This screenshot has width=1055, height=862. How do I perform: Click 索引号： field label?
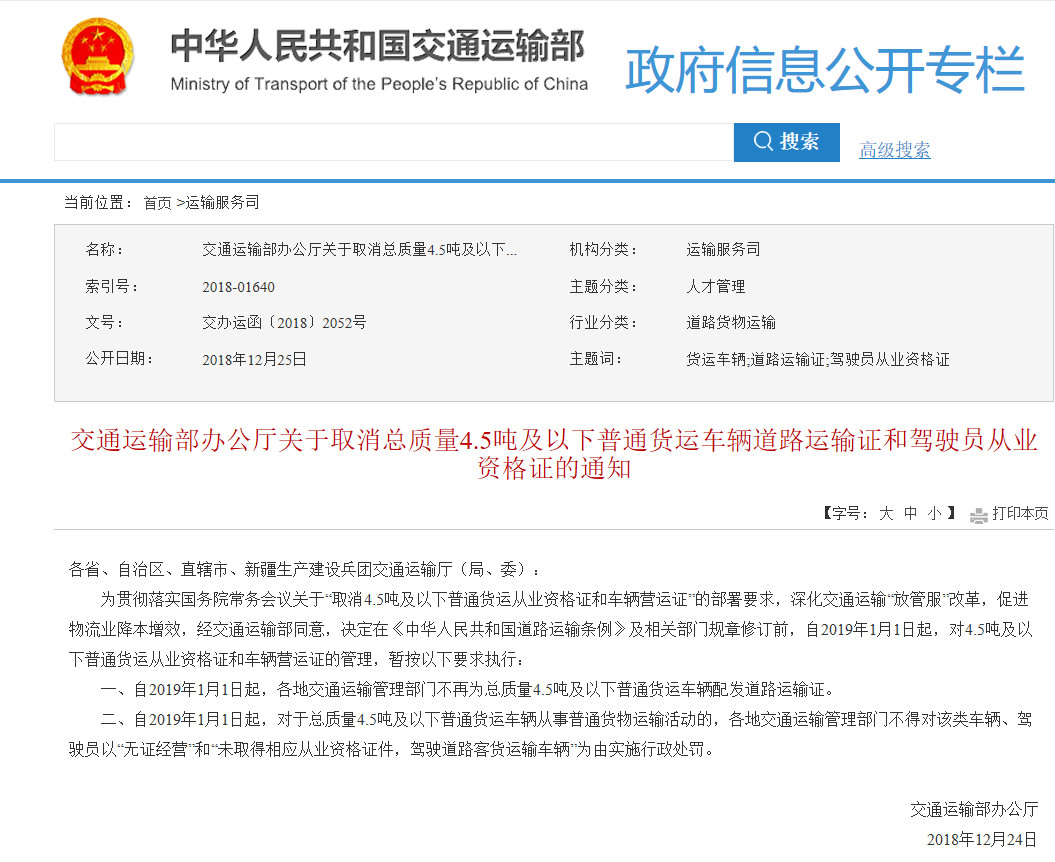pos(112,287)
